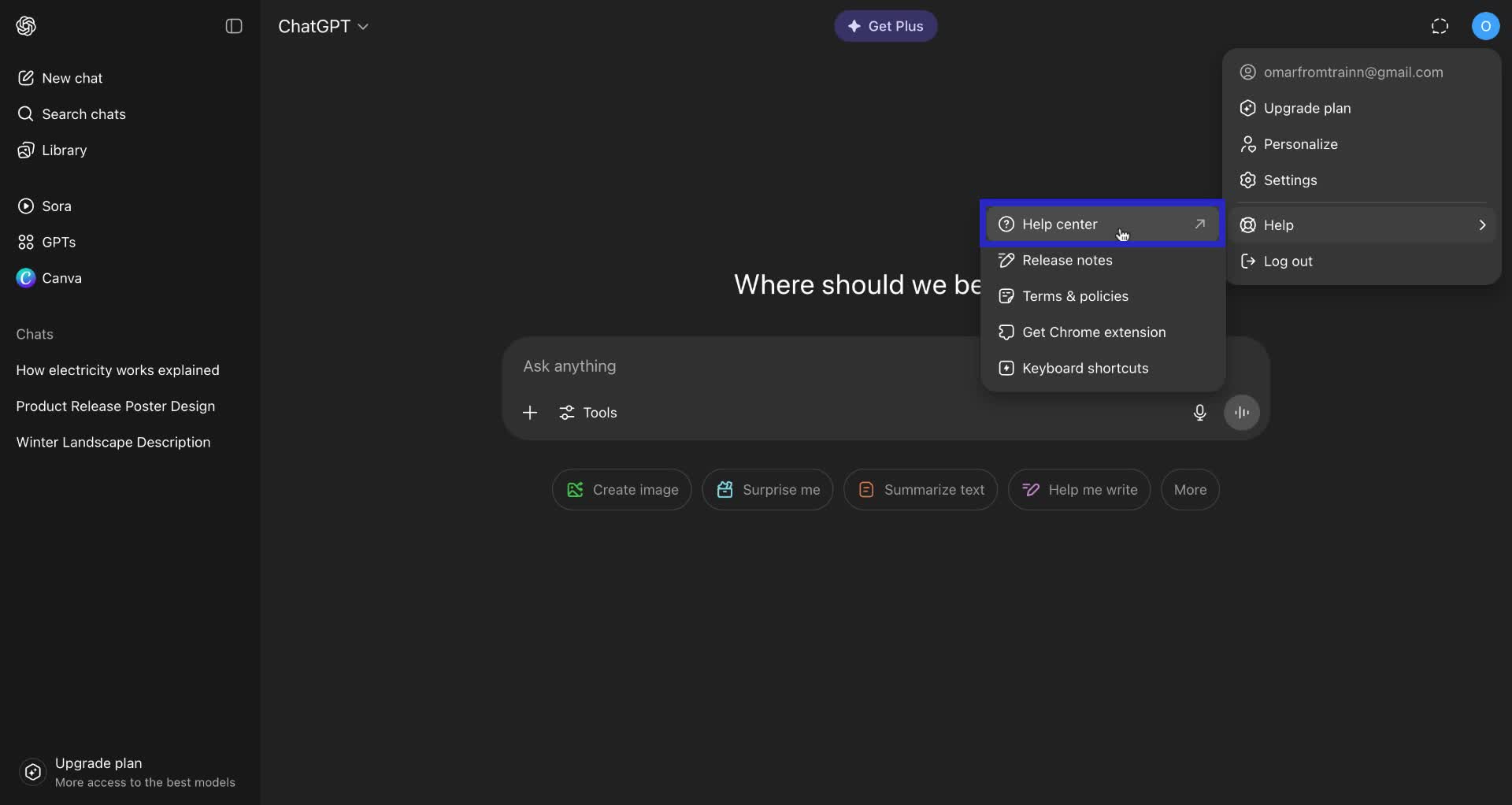Open Settings from the account menu

[x=1289, y=180]
